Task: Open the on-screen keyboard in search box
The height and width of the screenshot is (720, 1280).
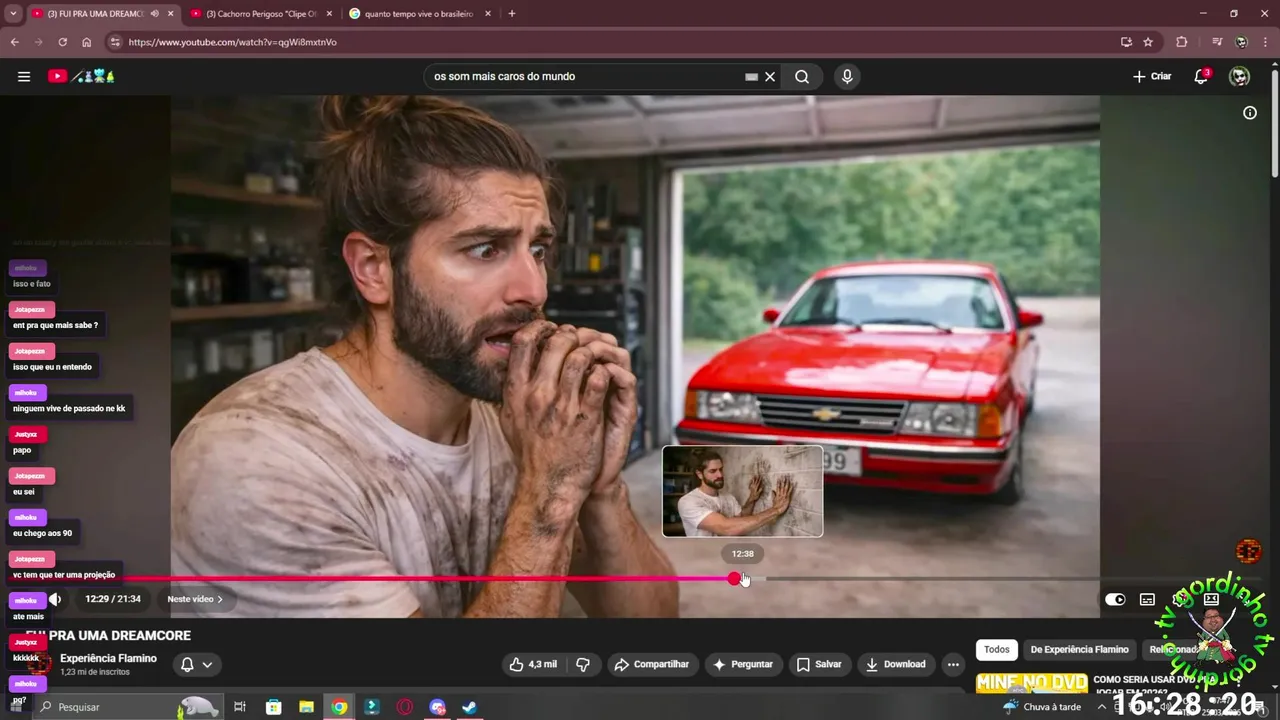Action: pyautogui.click(x=751, y=76)
